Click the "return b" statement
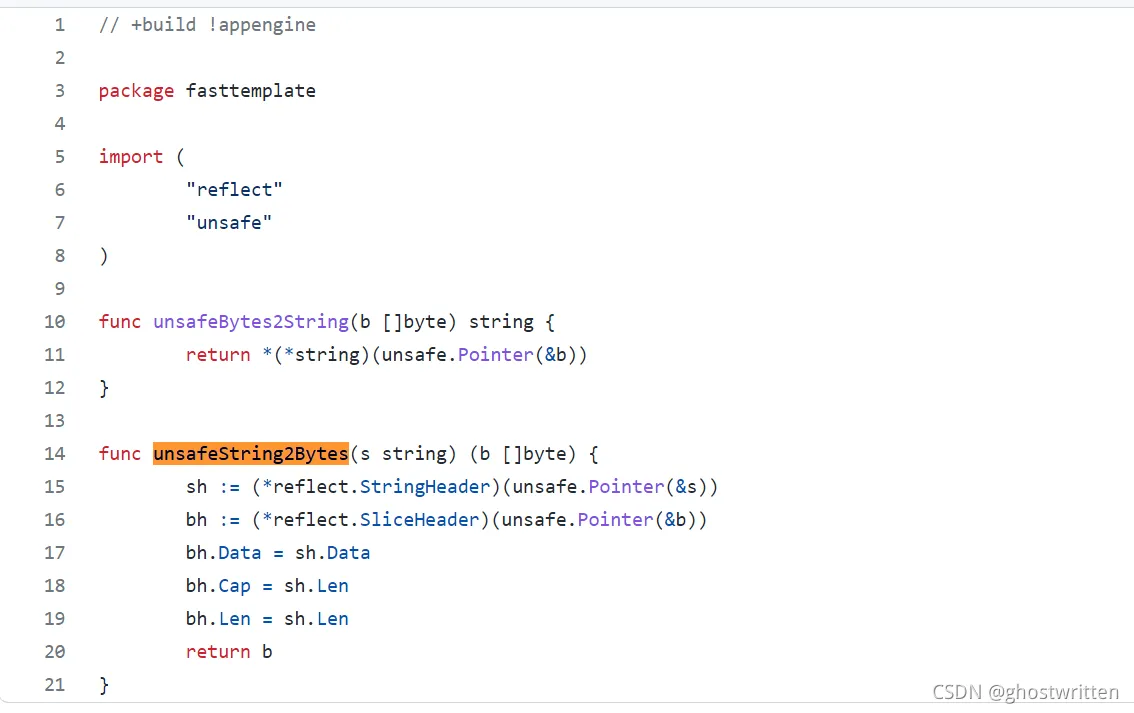This screenshot has height=713, width=1134. pyautogui.click(x=229, y=652)
